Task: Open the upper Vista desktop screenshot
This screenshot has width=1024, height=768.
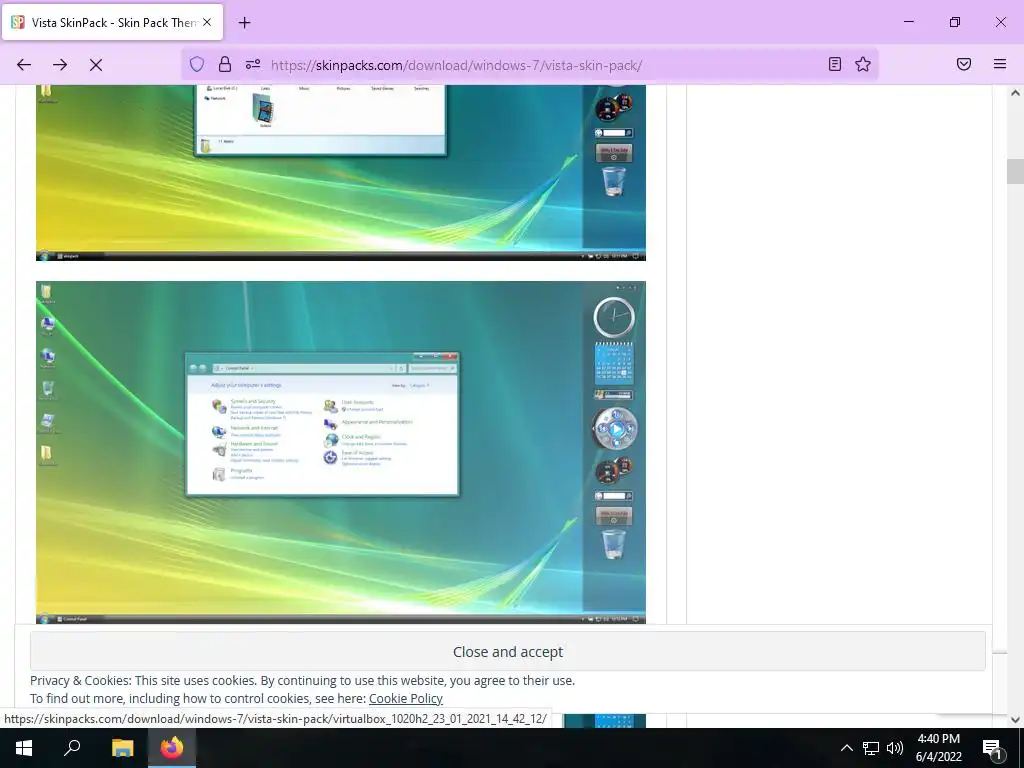Action: click(341, 172)
